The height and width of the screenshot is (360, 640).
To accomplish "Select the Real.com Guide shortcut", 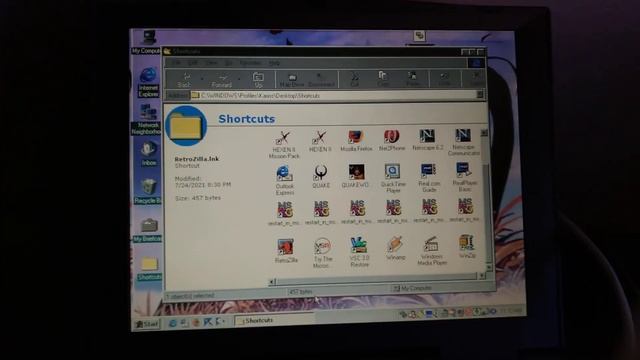I will [x=429, y=178].
